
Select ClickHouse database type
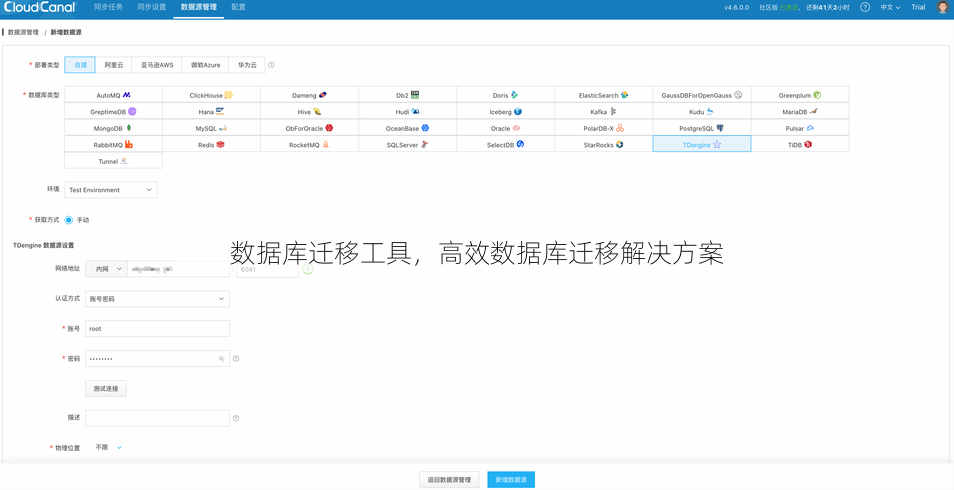[x=211, y=95]
